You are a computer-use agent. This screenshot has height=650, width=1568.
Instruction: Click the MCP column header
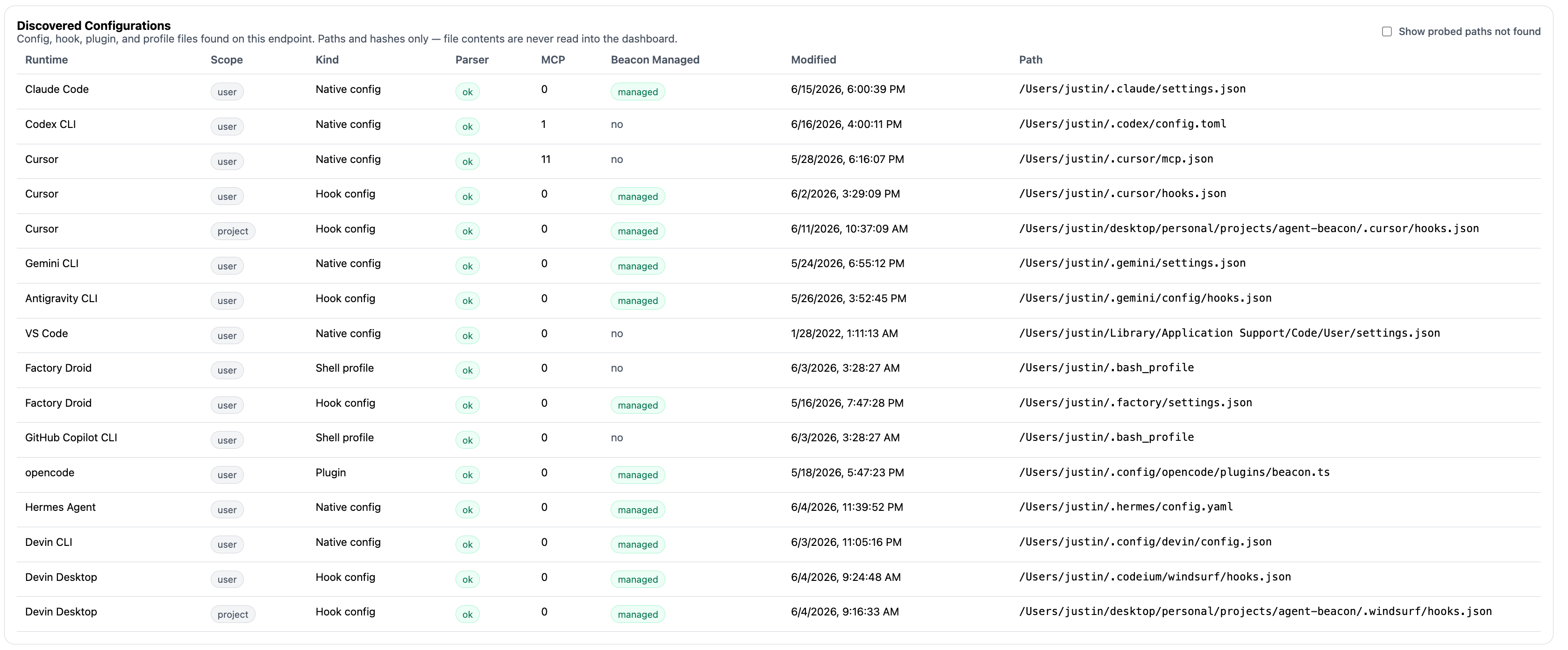click(x=553, y=60)
